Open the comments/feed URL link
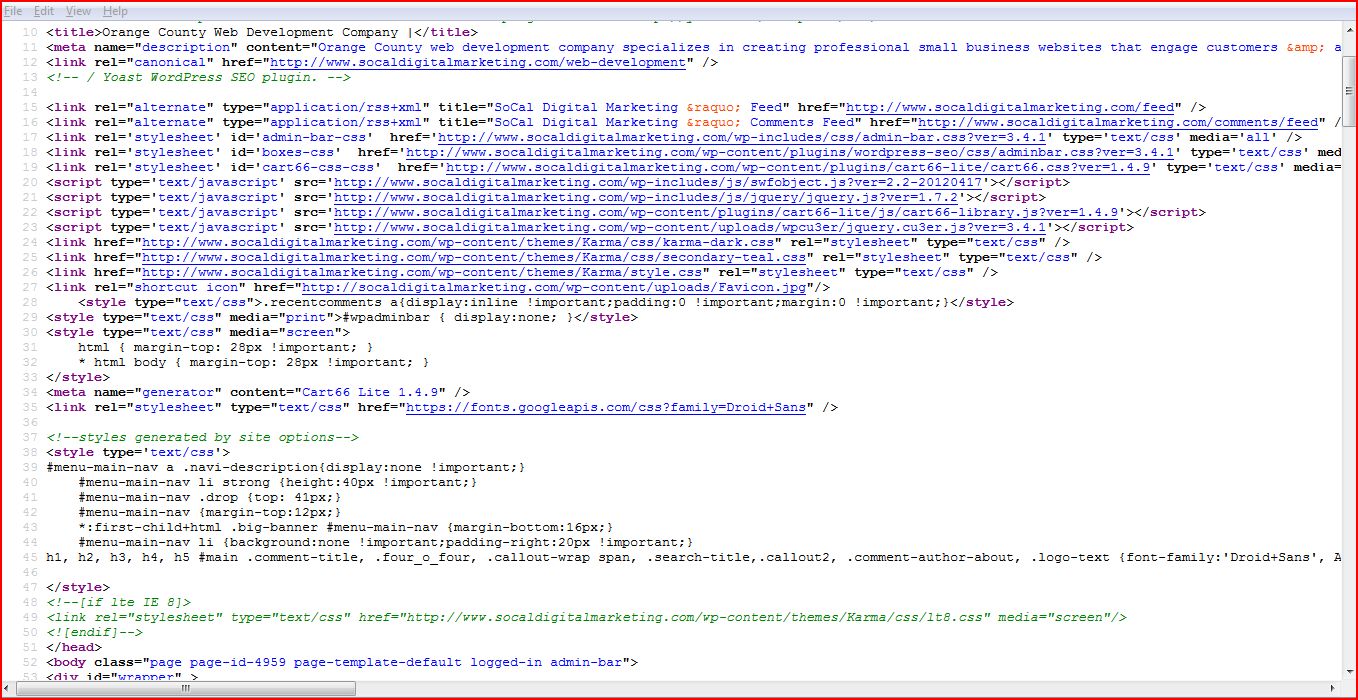The height and width of the screenshot is (700, 1358). point(1118,122)
